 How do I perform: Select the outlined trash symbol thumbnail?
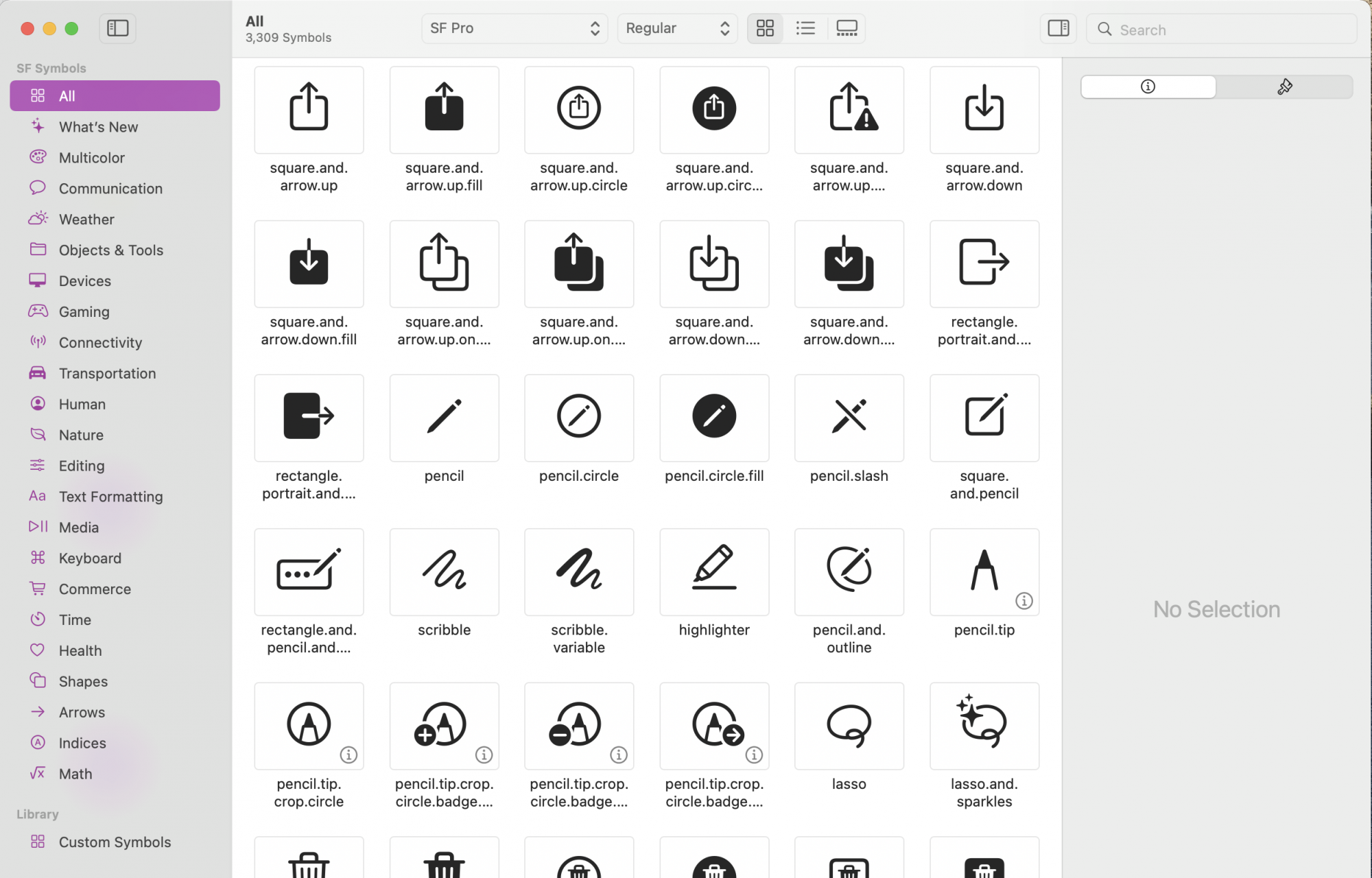point(309,857)
